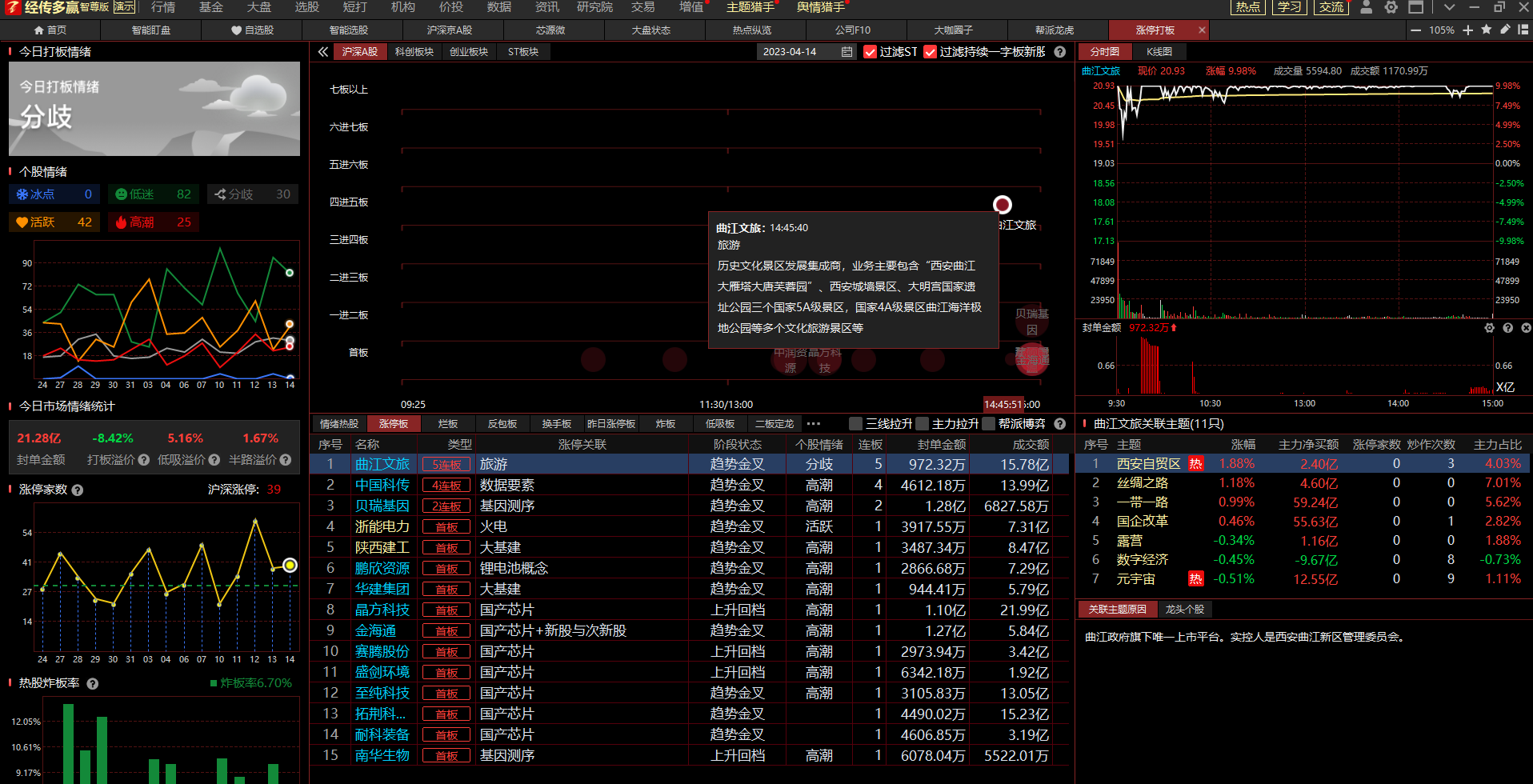Open the panel layout icon after pencil
The image size is (1533, 784).
[x=1523, y=30]
